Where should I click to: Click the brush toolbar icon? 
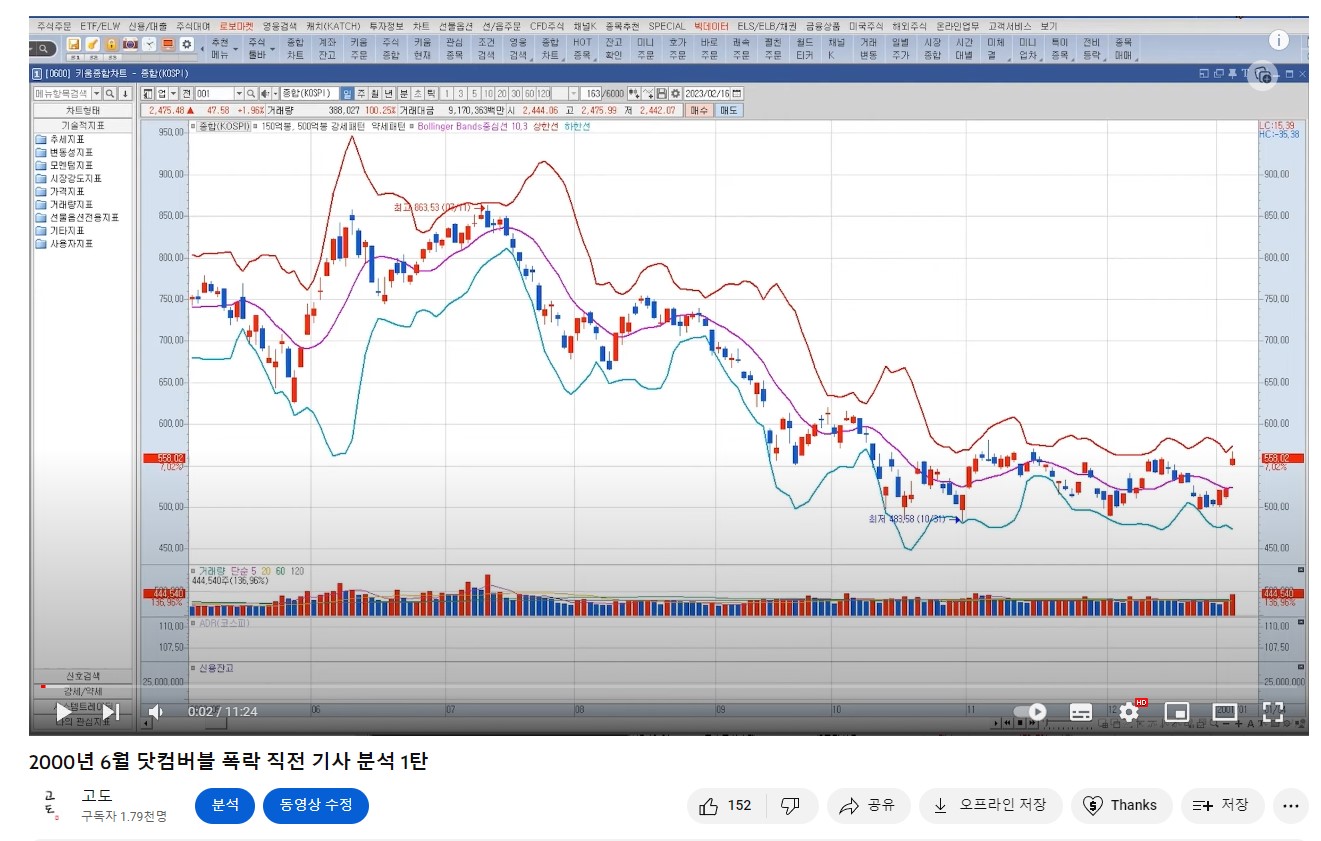point(93,44)
